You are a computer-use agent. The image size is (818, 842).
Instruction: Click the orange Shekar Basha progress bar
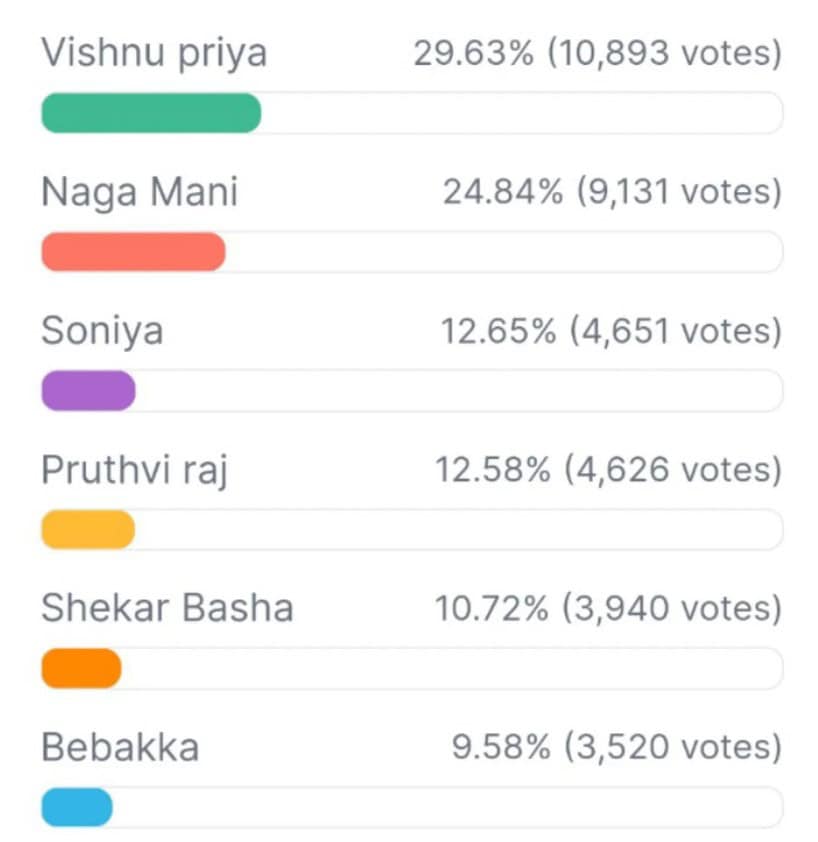point(81,668)
